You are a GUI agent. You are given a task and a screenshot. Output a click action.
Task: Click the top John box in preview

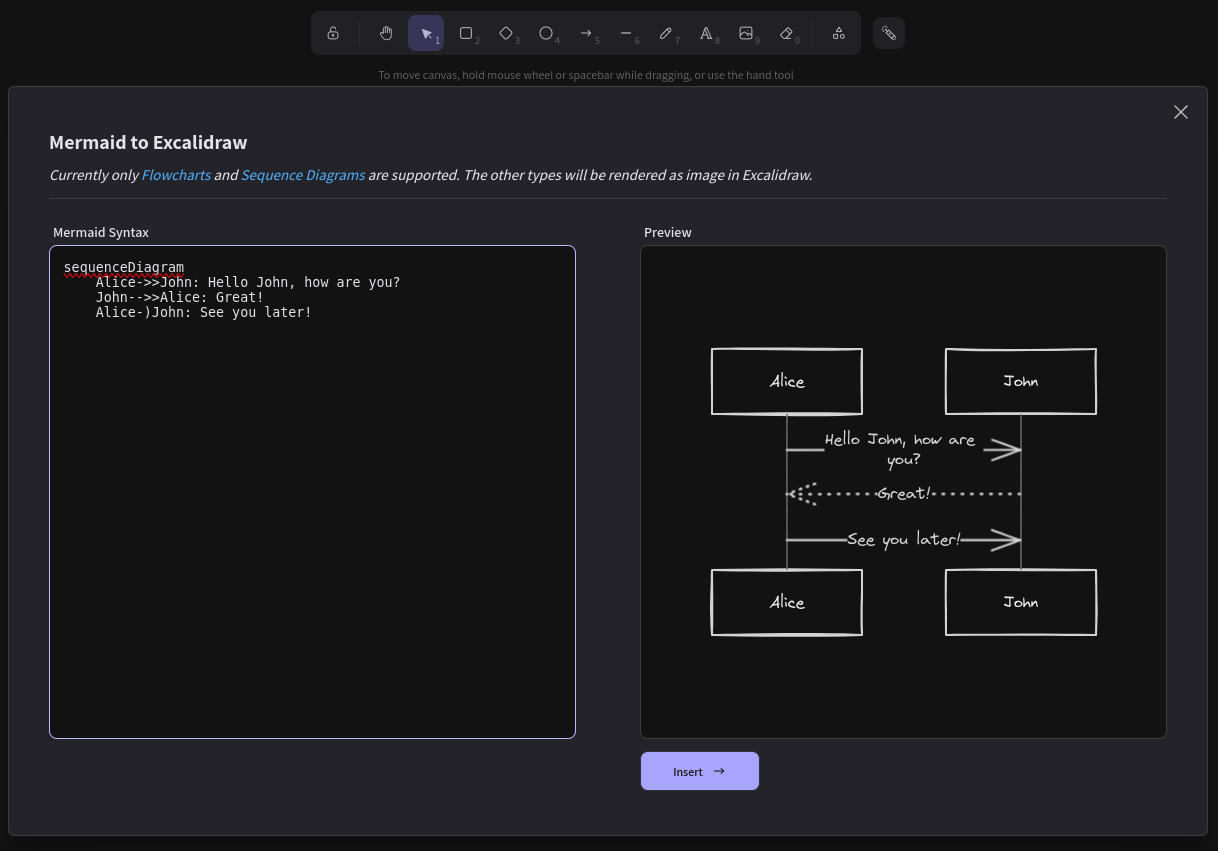pyautogui.click(x=1021, y=381)
